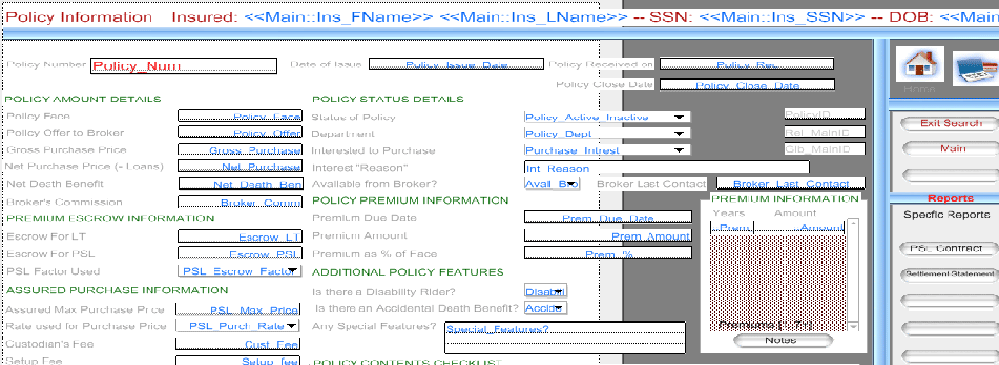
Task: Click the Home house icon
Action: pos(919,64)
